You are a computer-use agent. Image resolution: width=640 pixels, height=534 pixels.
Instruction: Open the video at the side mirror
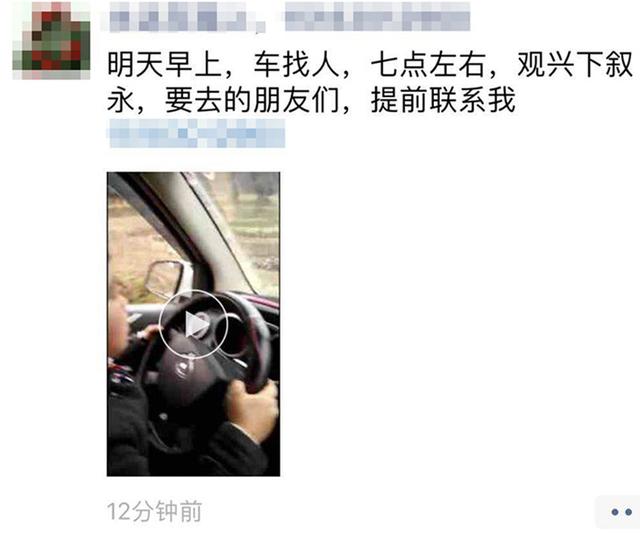[166, 279]
